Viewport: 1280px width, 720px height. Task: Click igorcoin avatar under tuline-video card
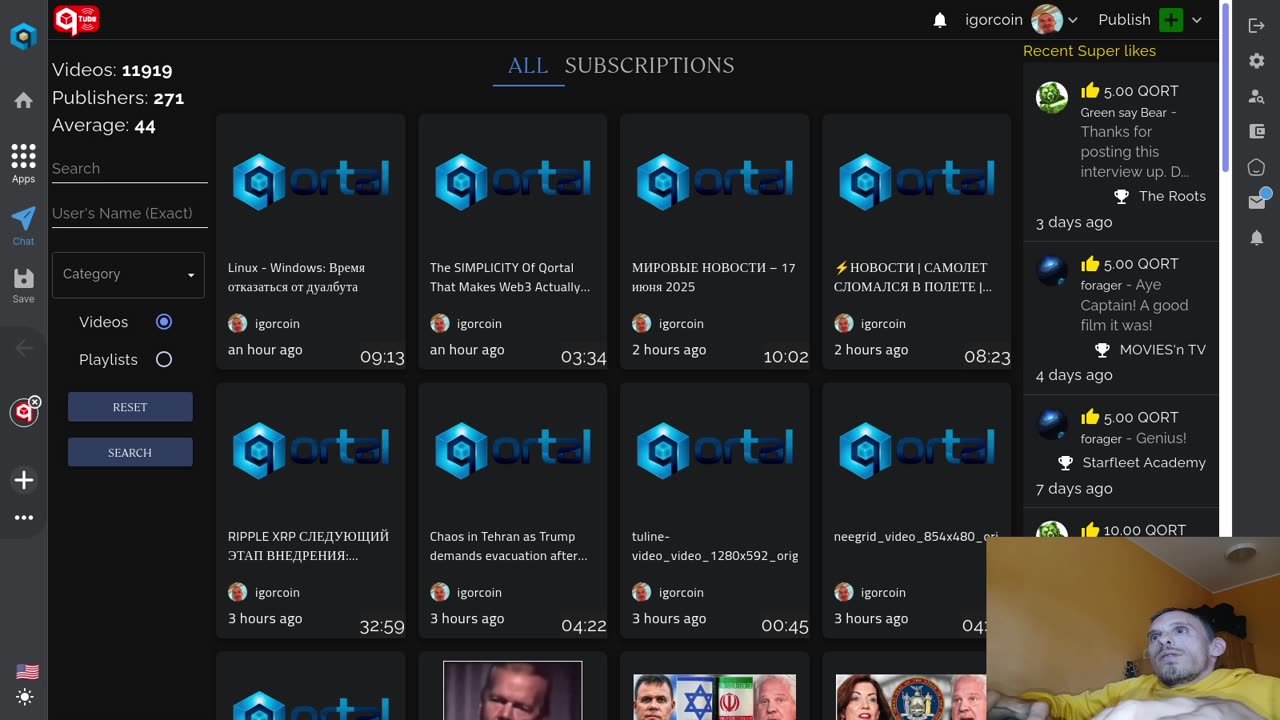pyautogui.click(x=641, y=592)
